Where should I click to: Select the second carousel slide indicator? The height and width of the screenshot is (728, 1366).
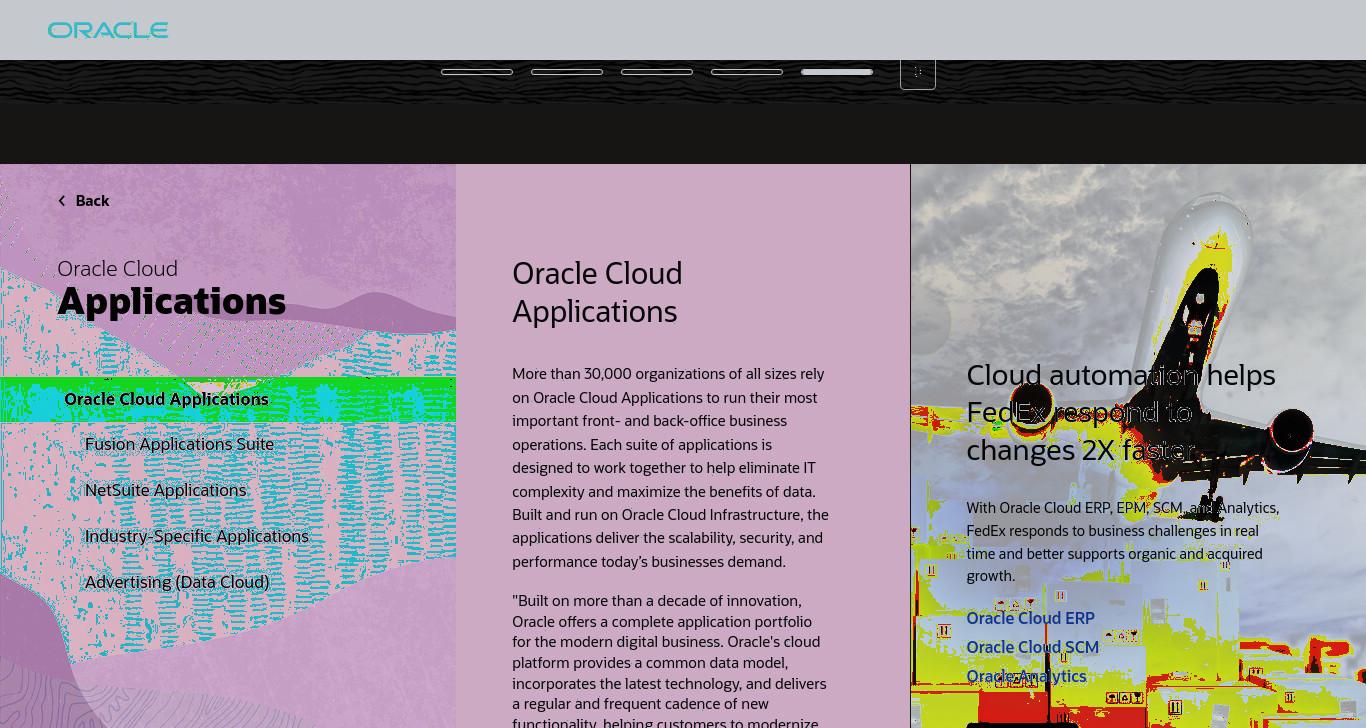pyautogui.click(x=567, y=72)
